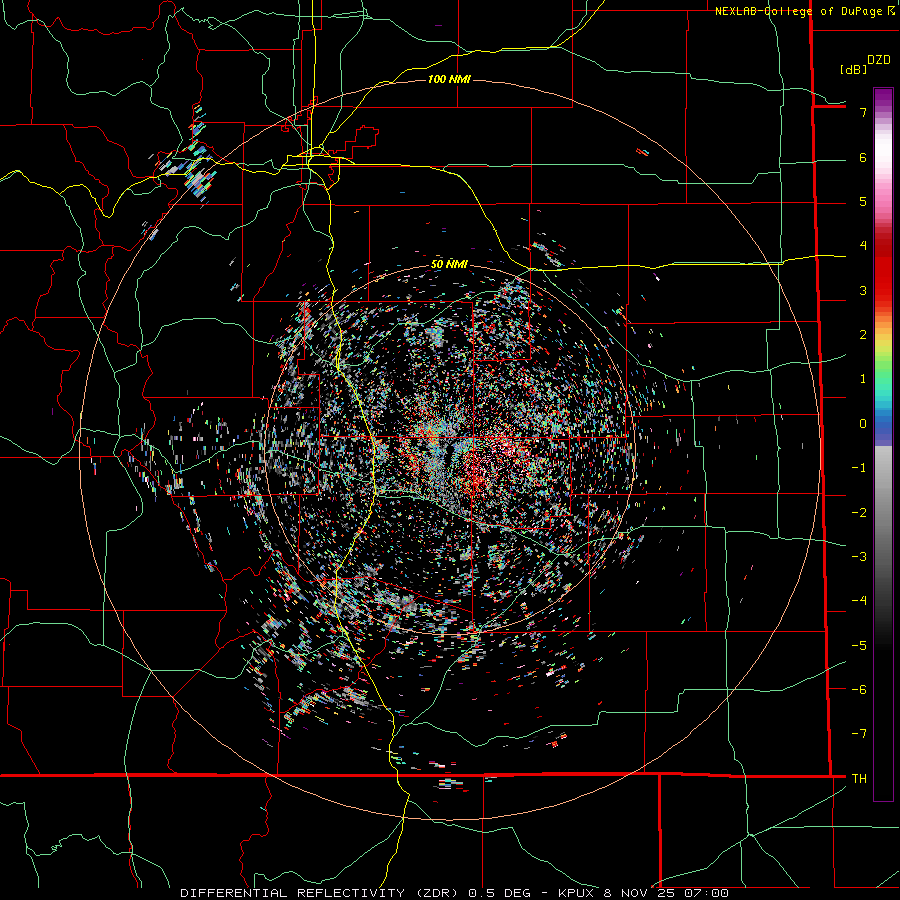This screenshot has height=900, width=900.
Task: Click the -5 dB scale label
Action: click(x=859, y=645)
